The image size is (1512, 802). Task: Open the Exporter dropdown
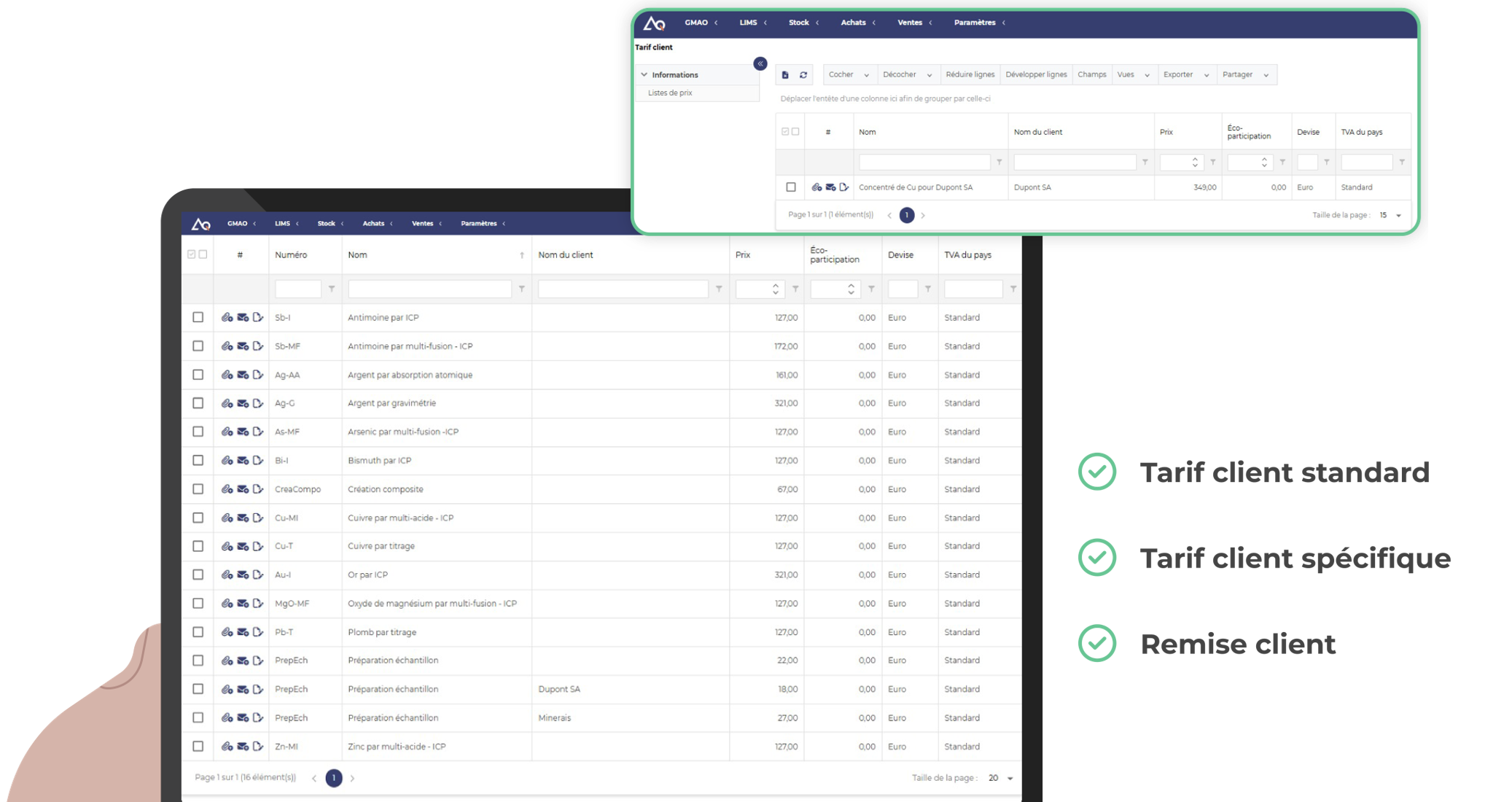click(1186, 74)
